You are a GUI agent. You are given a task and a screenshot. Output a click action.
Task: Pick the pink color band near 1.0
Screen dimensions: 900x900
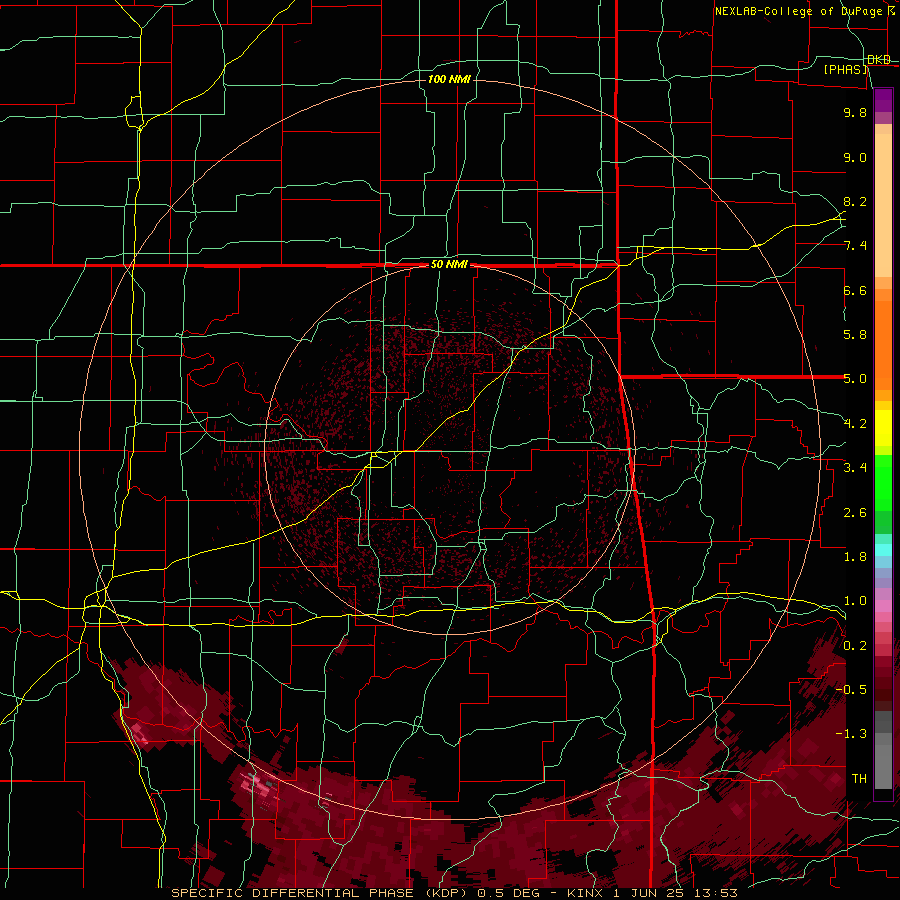(883, 606)
